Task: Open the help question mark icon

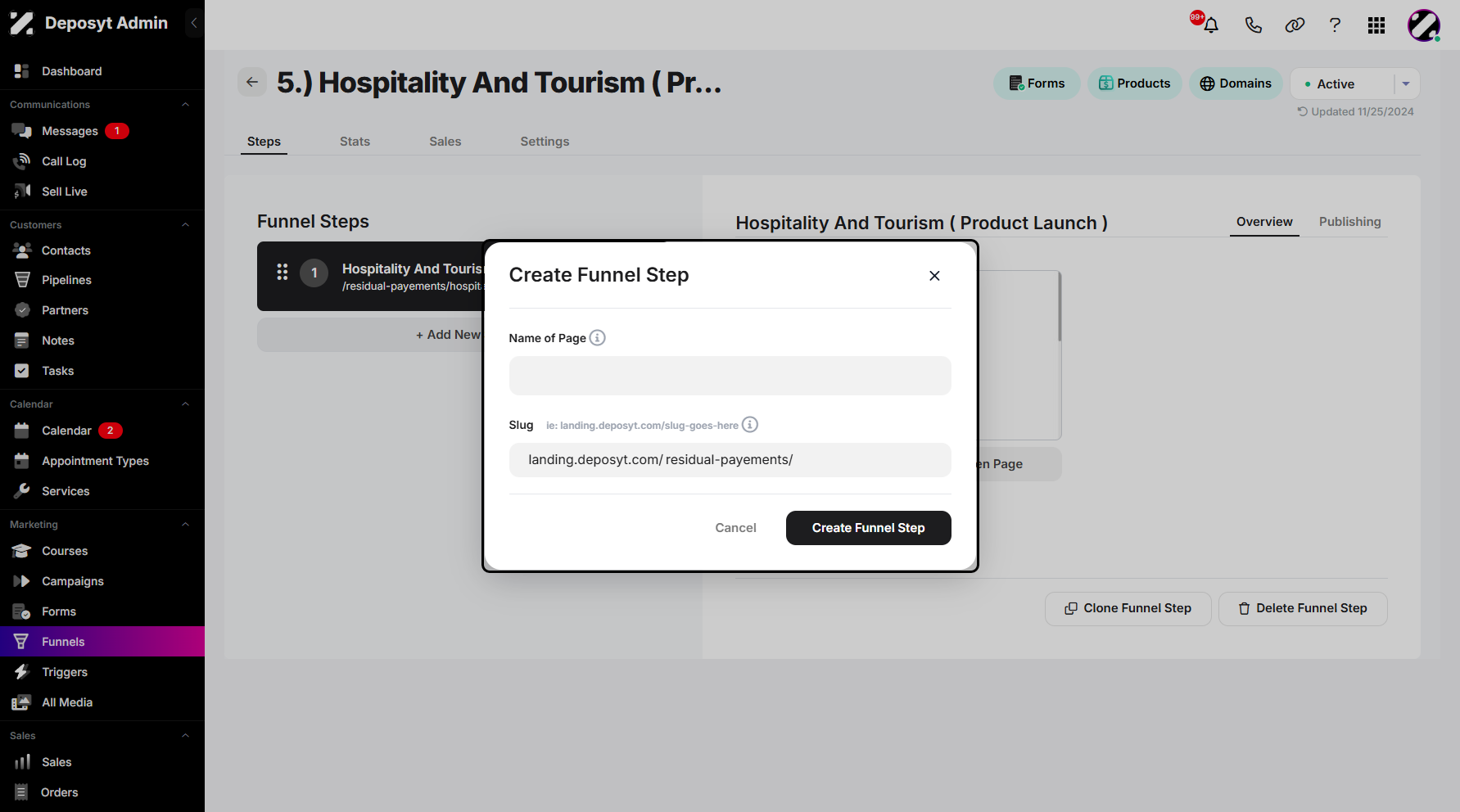Action: pos(1335,25)
